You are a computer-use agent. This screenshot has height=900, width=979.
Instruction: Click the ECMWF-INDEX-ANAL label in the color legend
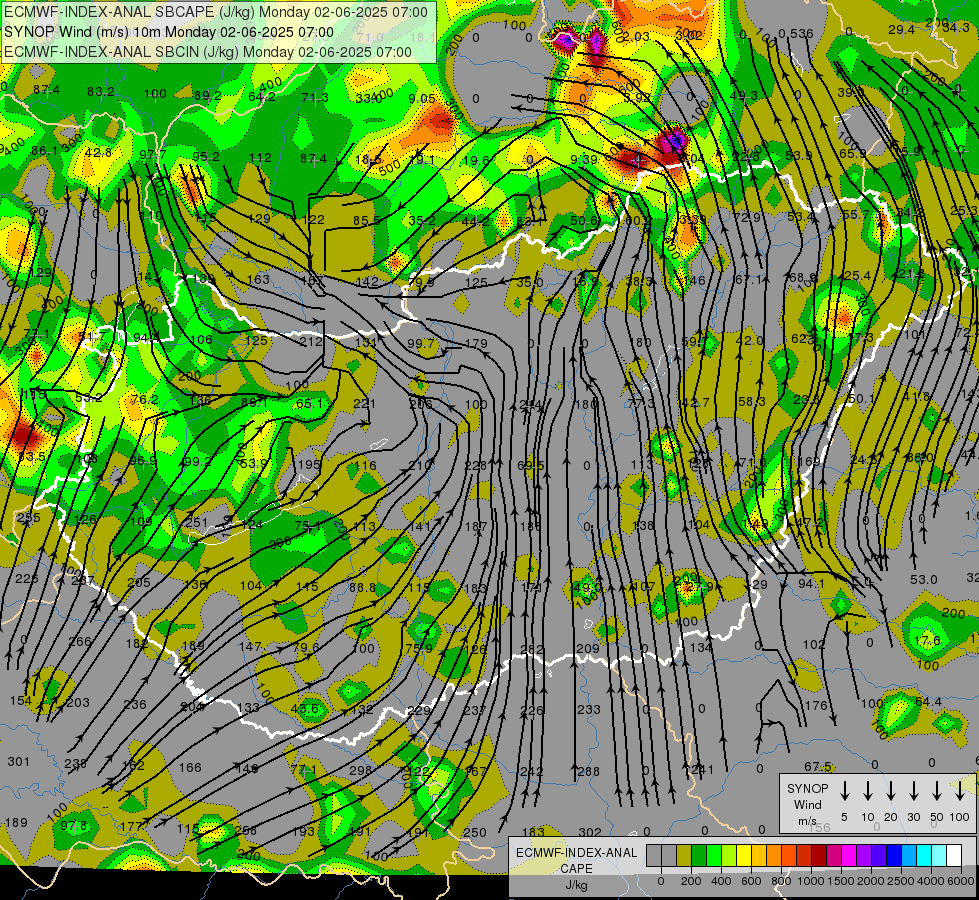(x=576, y=853)
